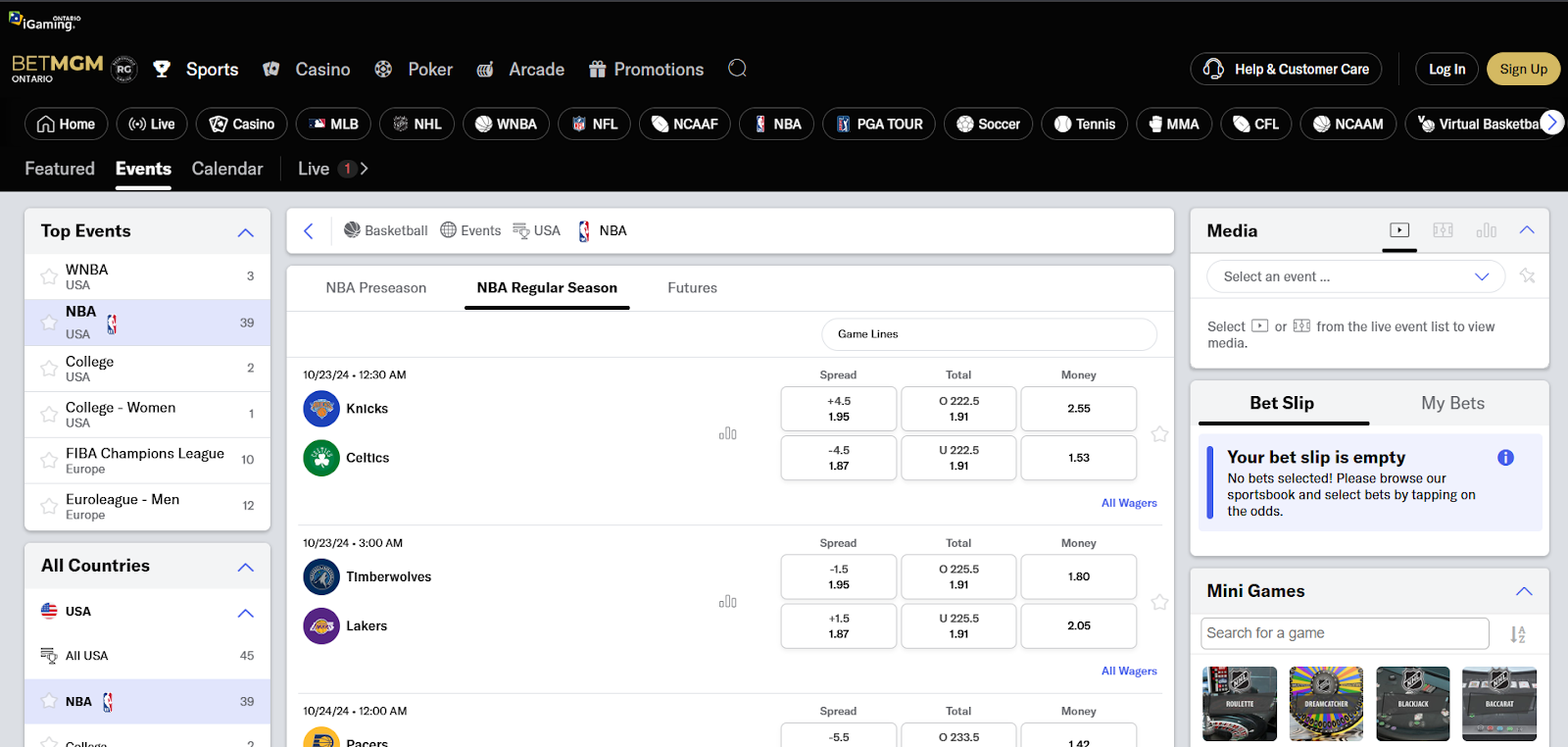The height and width of the screenshot is (747, 1568).
Task: Open the PGA TOUR sport pill
Action: (x=879, y=124)
